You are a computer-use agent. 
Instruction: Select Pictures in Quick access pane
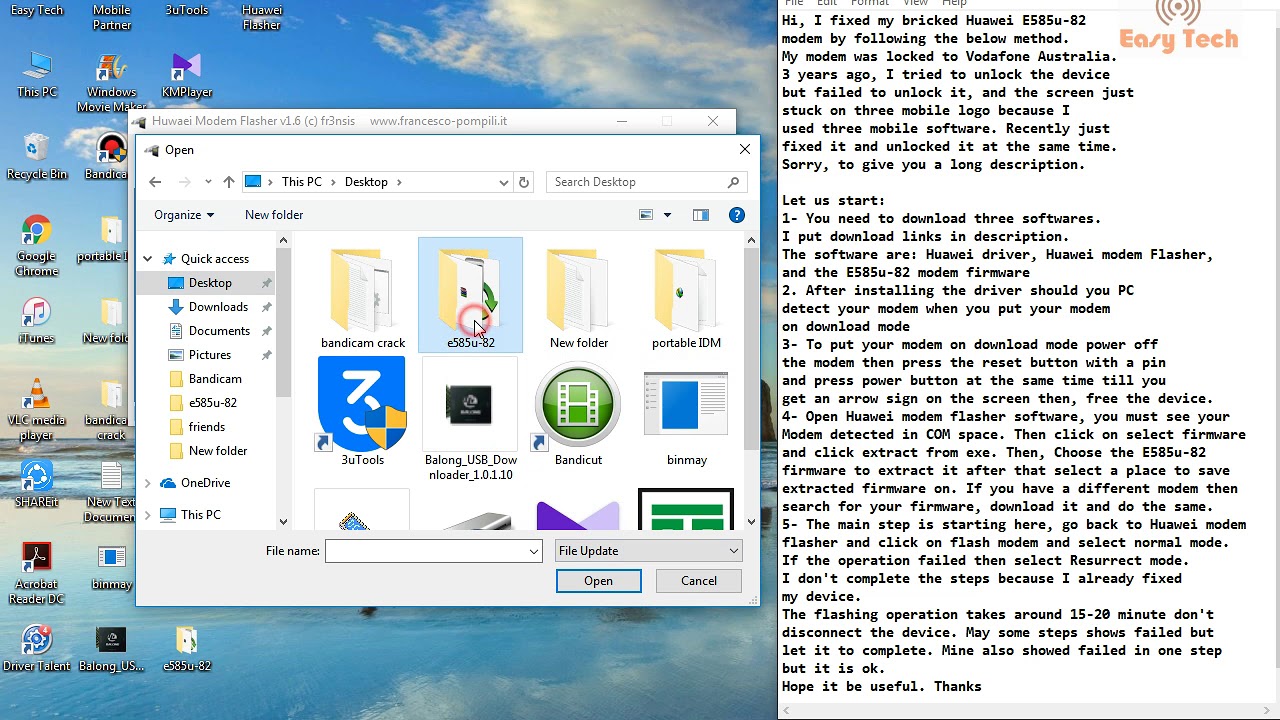click(210, 355)
